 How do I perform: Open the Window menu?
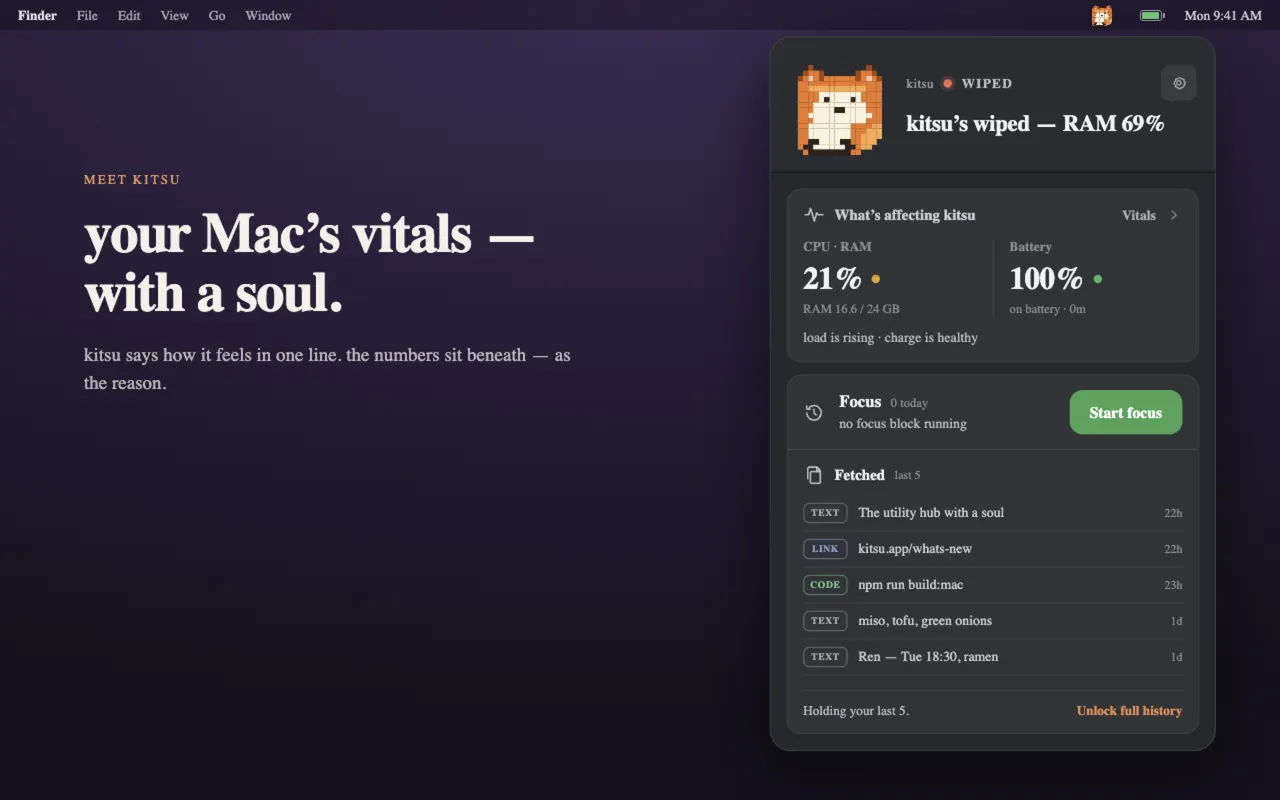pos(268,15)
